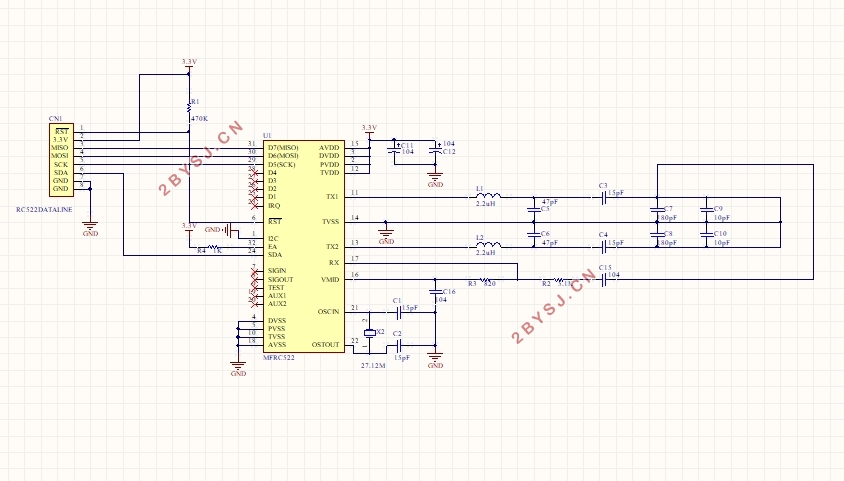Click capacitor C10 10pF symbol
Screen dimensions: 844x481
(x=707, y=235)
